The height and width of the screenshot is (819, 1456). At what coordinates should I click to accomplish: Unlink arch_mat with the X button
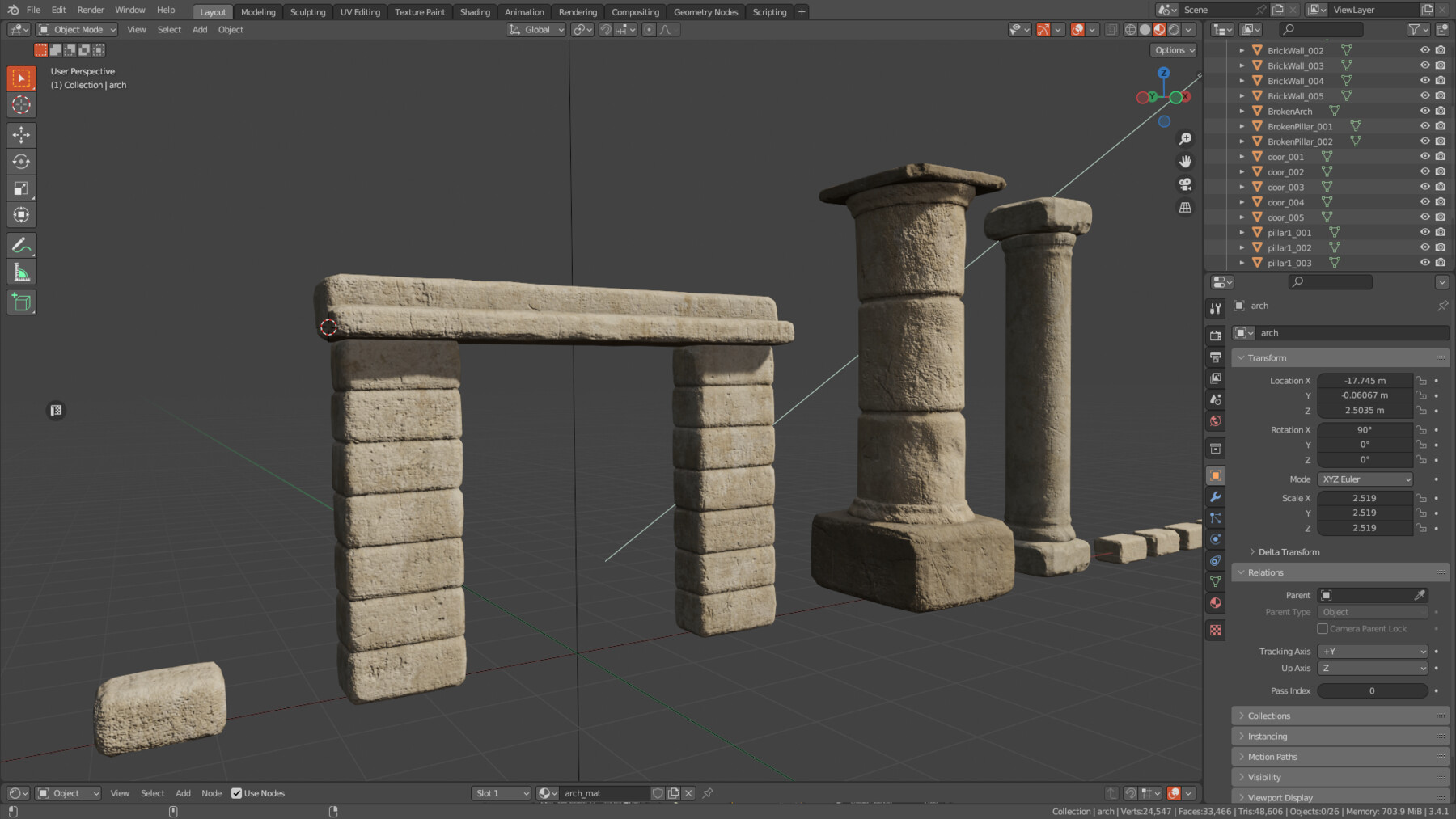[688, 793]
